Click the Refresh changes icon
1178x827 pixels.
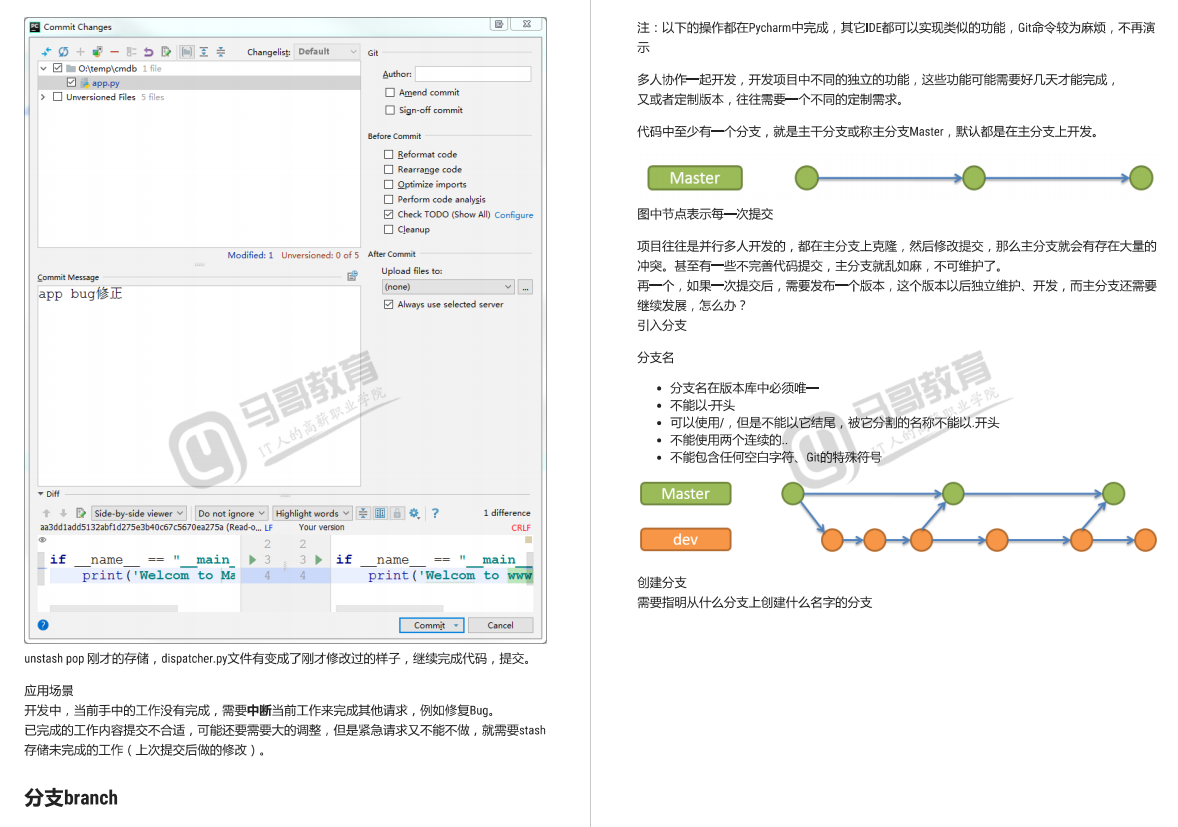point(63,52)
